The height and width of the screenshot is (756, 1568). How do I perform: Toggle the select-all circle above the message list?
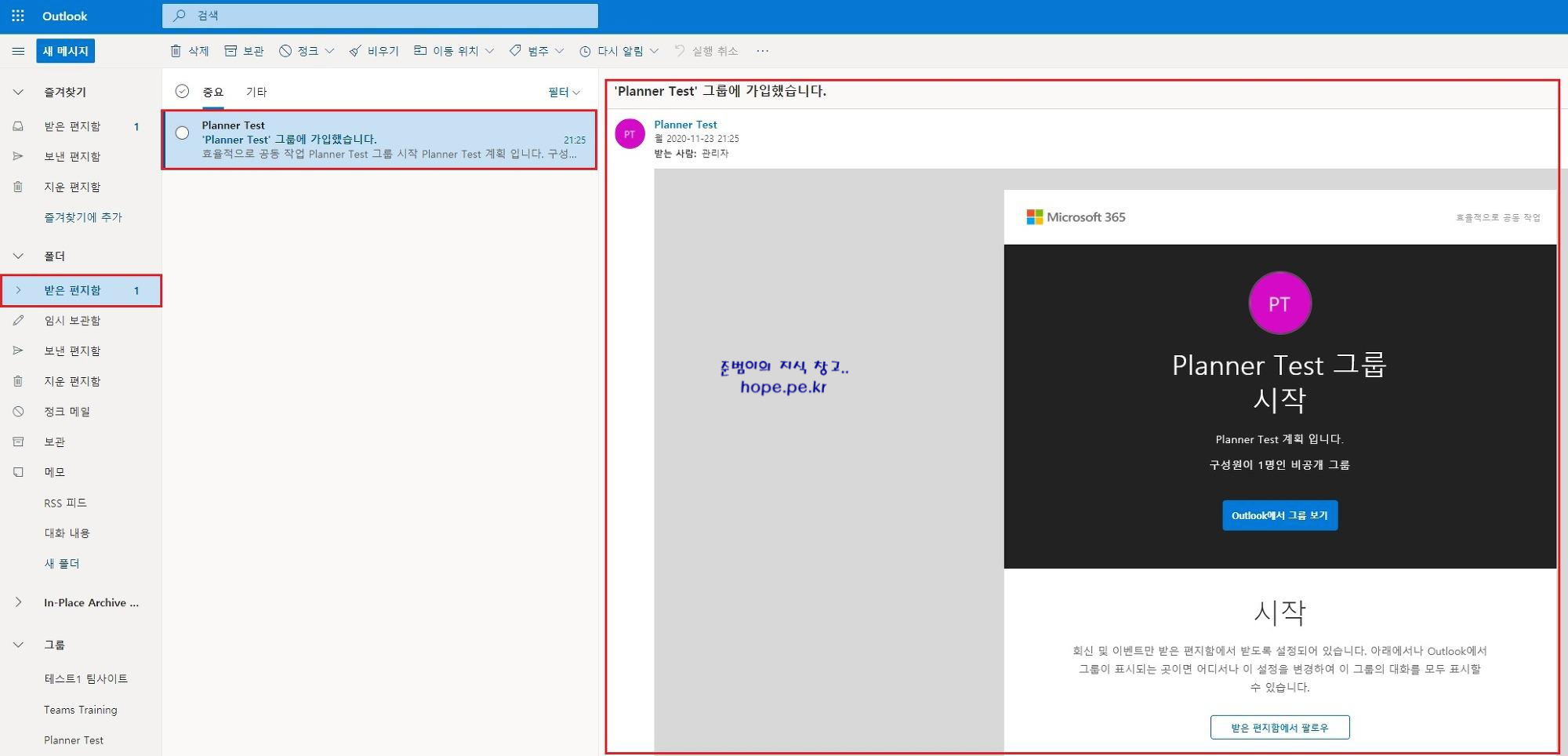pos(182,91)
